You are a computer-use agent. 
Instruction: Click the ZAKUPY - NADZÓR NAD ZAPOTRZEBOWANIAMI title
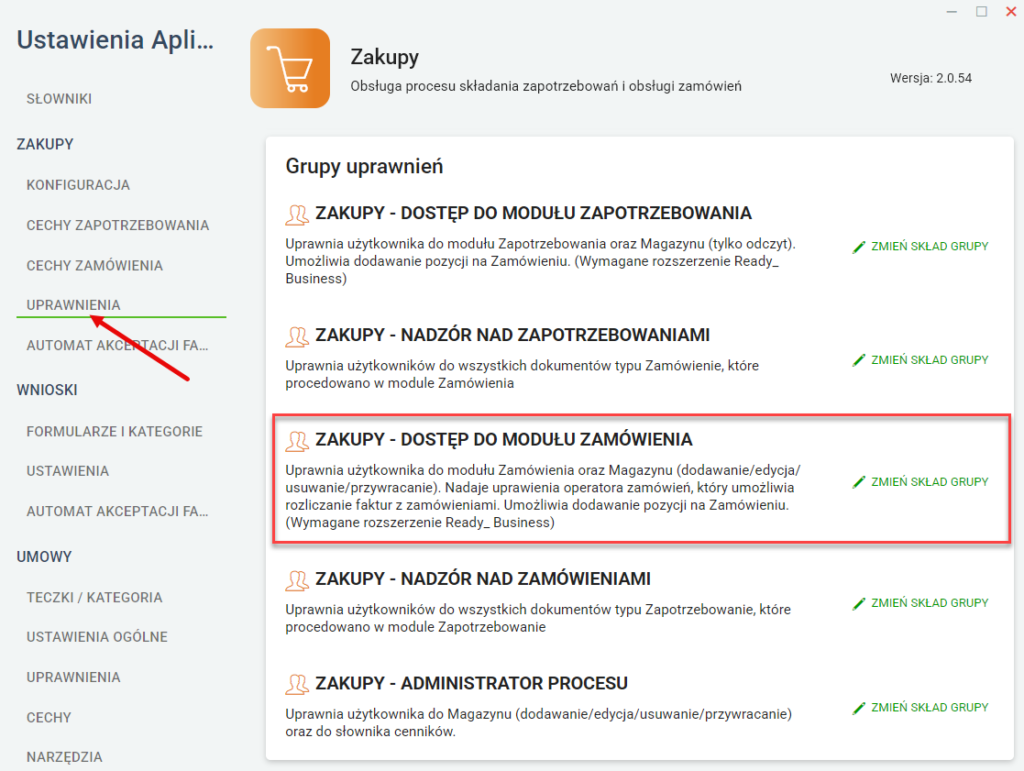tap(513, 335)
